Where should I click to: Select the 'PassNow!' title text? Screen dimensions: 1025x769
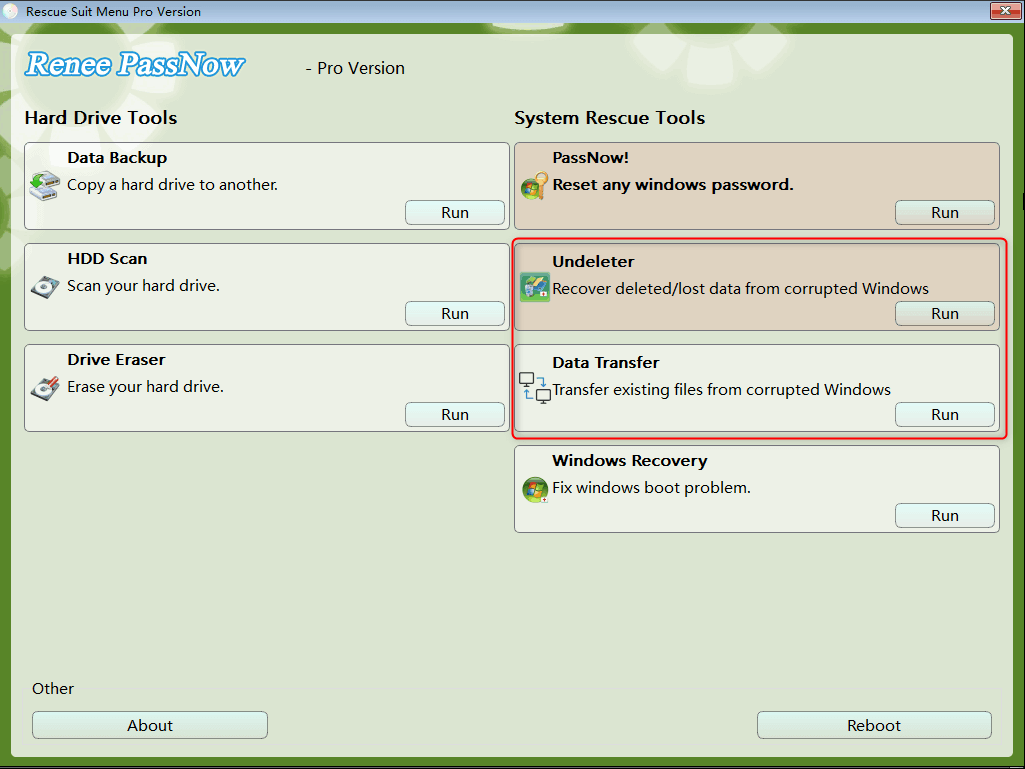click(x=590, y=158)
